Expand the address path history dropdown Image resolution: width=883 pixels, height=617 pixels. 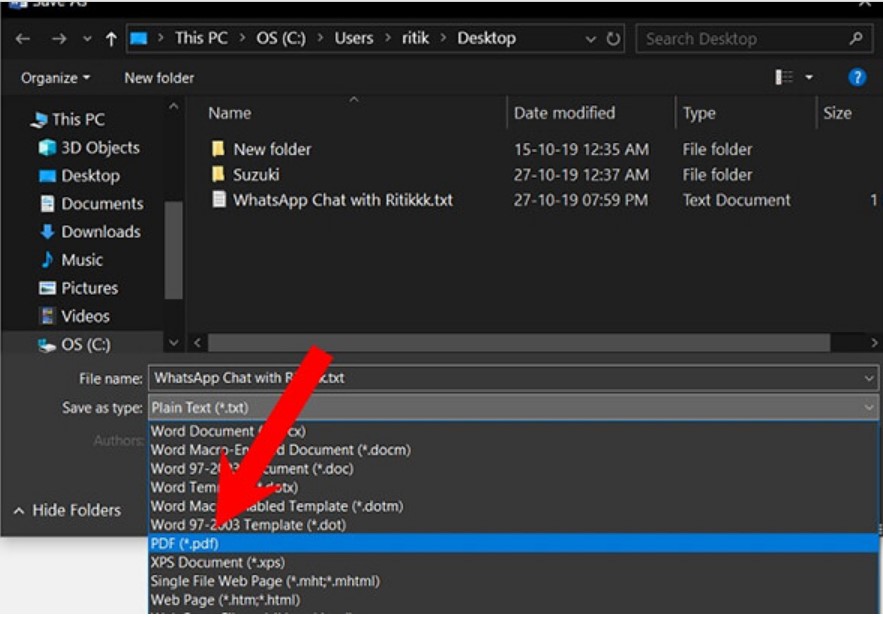(591, 40)
